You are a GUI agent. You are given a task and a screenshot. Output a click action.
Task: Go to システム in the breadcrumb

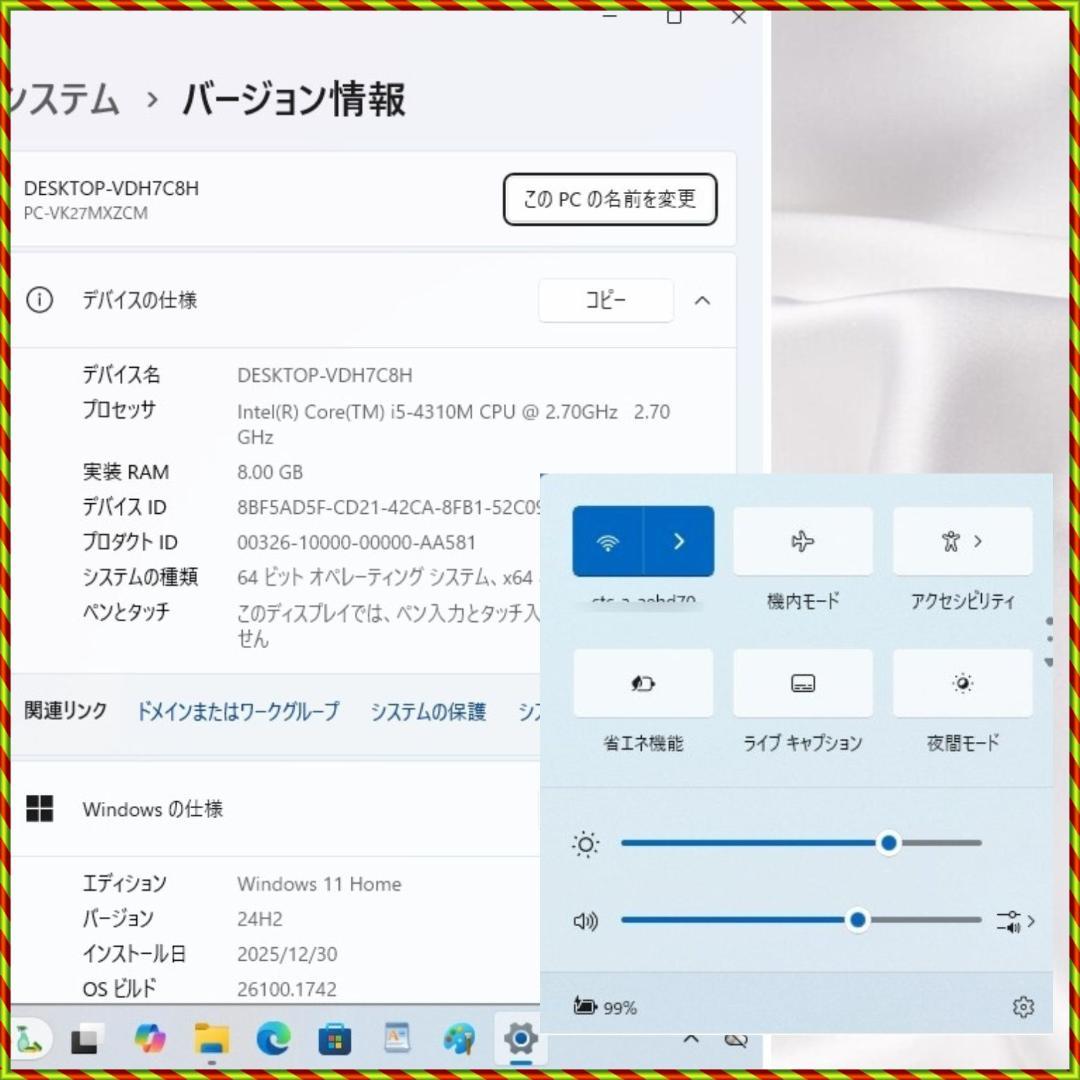click(60, 99)
